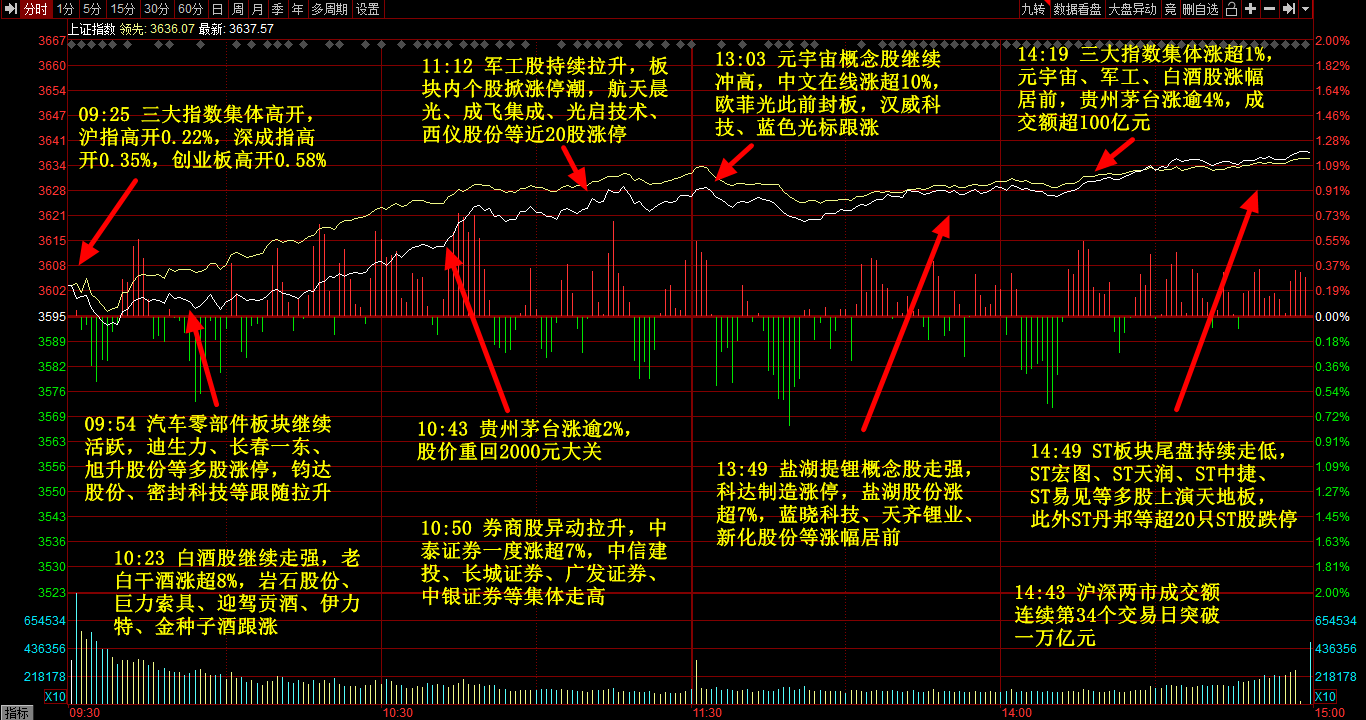Select the 5分 period tab
The image size is (1366, 720).
pyautogui.click(x=92, y=9)
